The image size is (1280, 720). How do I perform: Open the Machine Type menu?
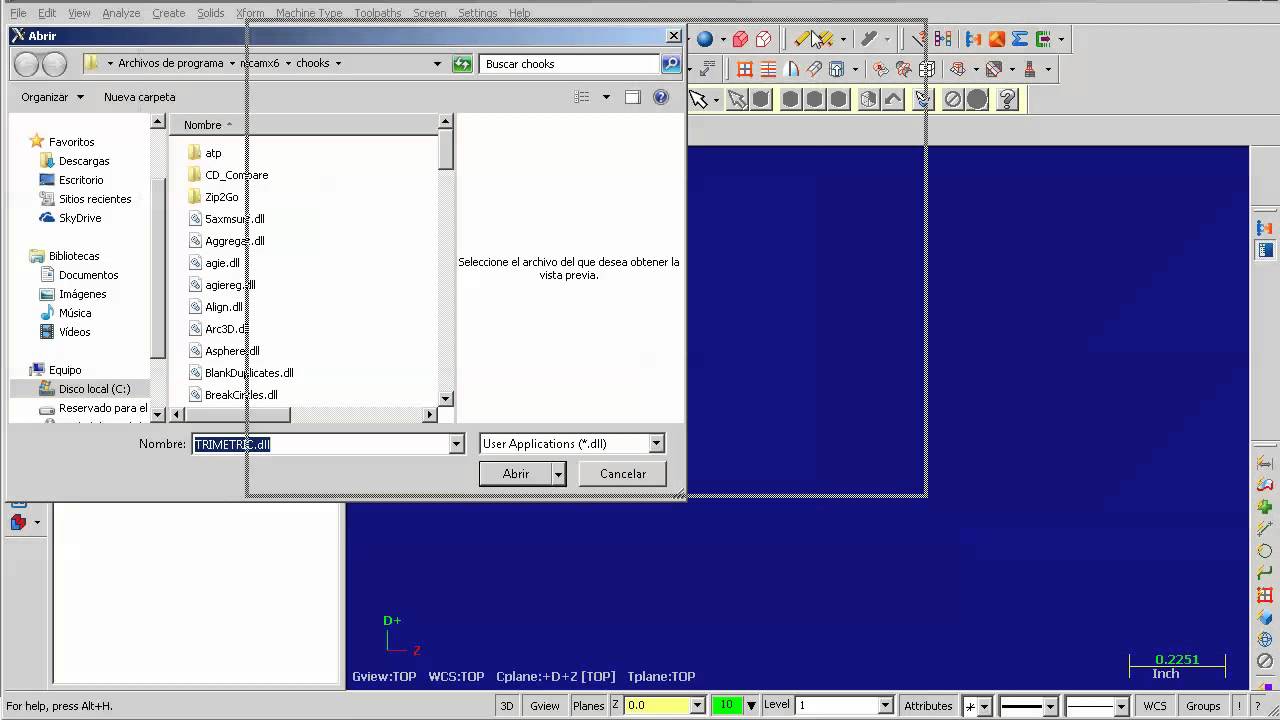pos(309,13)
